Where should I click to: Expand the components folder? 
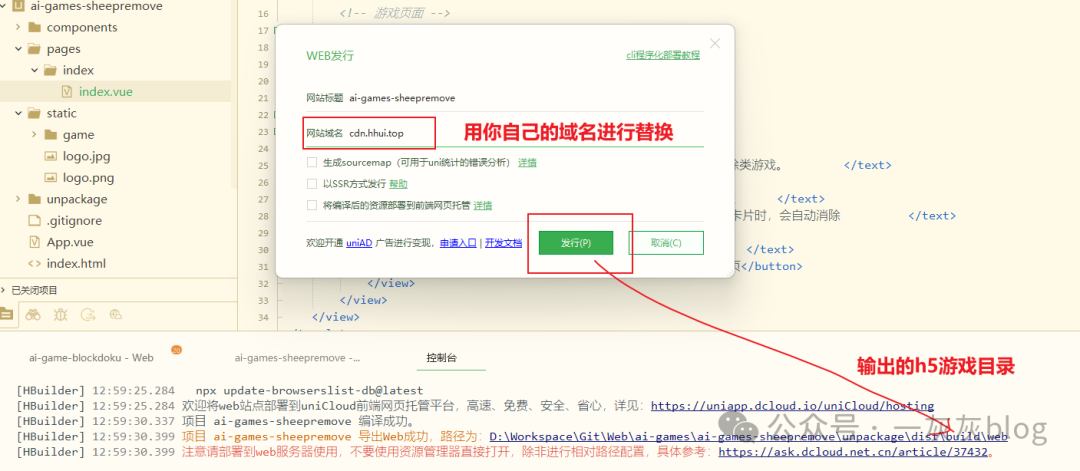coord(18,28)
